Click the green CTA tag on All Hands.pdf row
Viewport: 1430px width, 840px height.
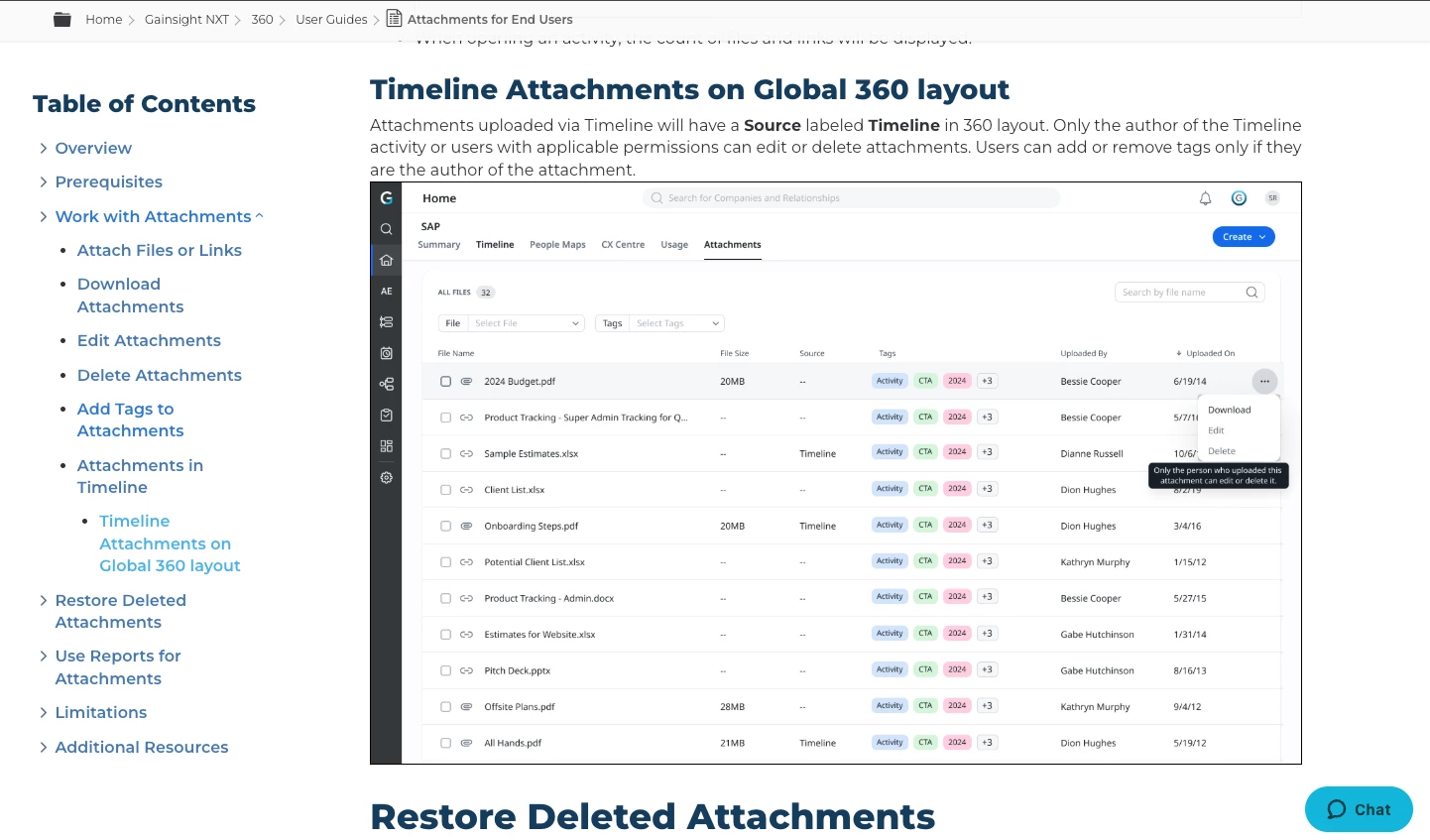pyautogui.click(x=925, y=742)
